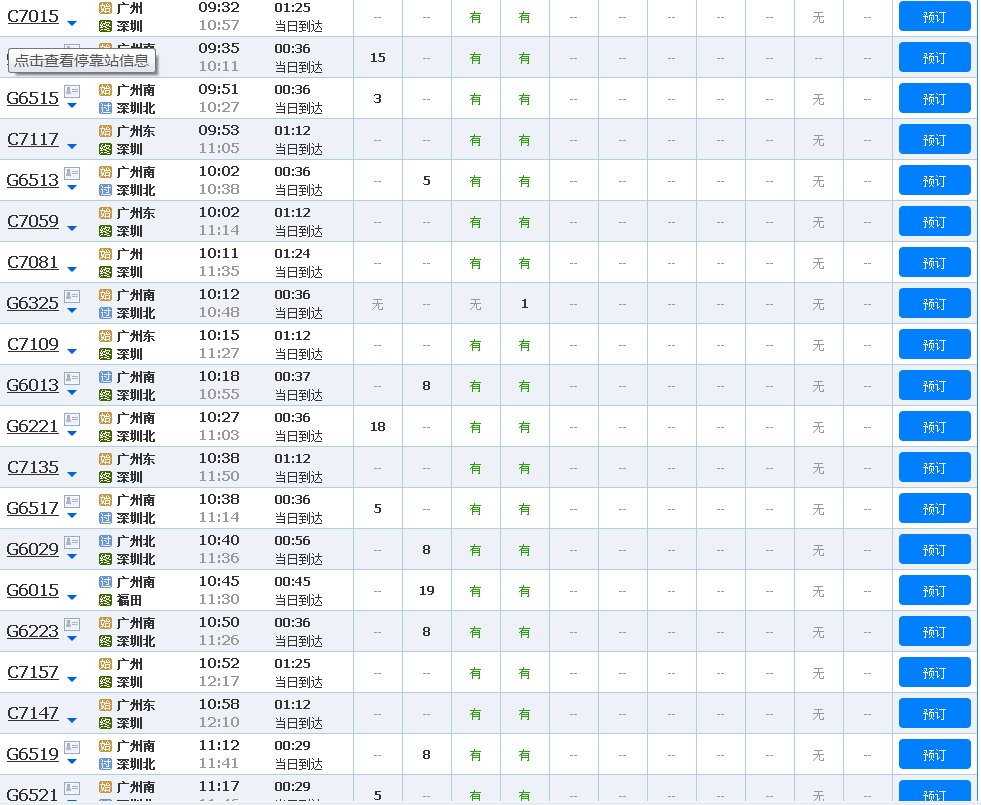Image resolution: width=981 pixels, height=805 pixels.
Task: Click the 始 origin tag for C7081
Action: click(104, 253)
